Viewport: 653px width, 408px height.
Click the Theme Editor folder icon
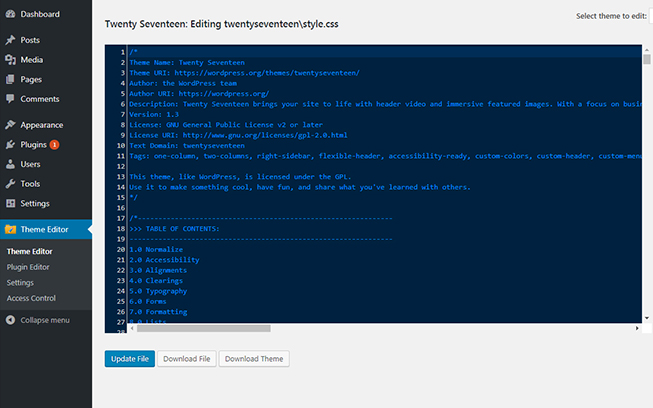10,229
